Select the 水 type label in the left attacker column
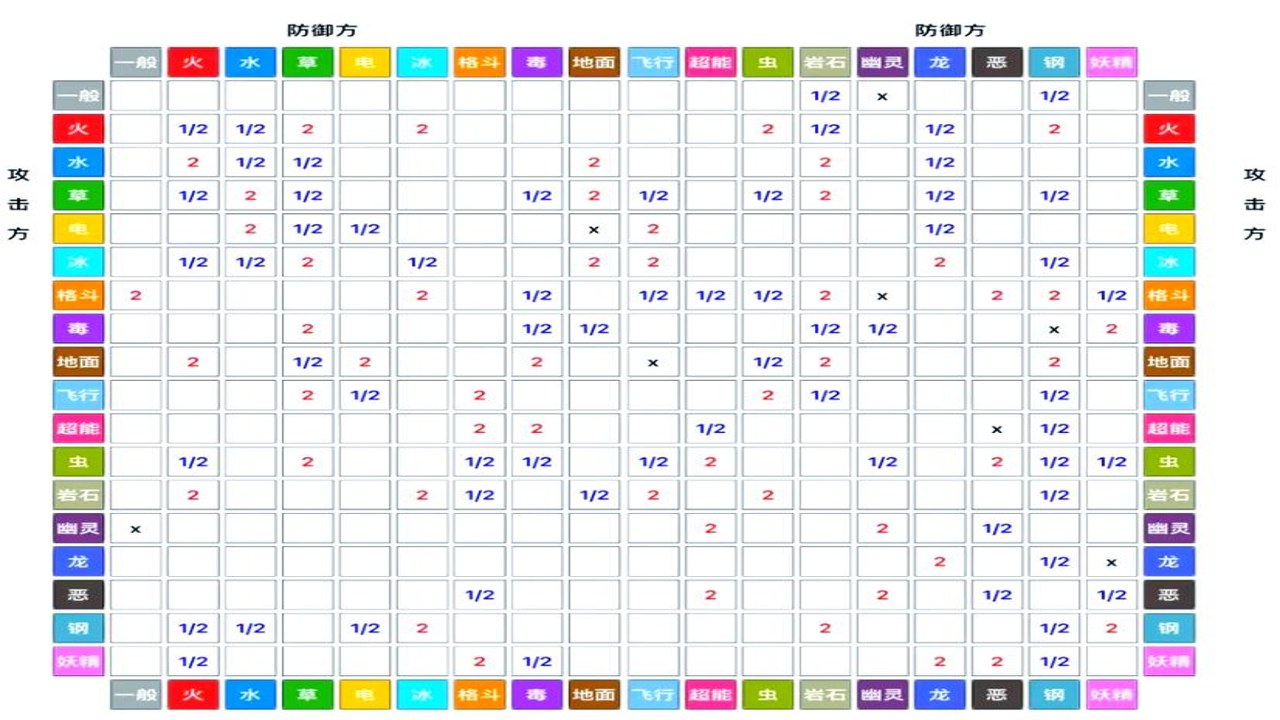The image size is (1280, 720). (78, 162)
